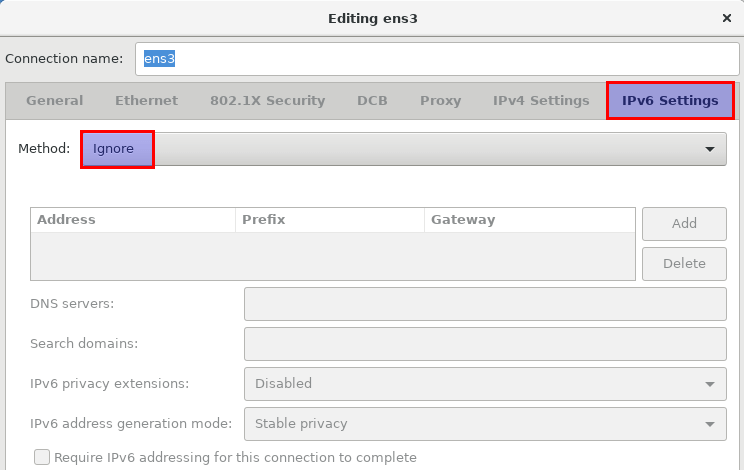The width and height of the screenshot is (744, 470).
Task: Open the Ethernet tab
Action: (x=146, y=101)
